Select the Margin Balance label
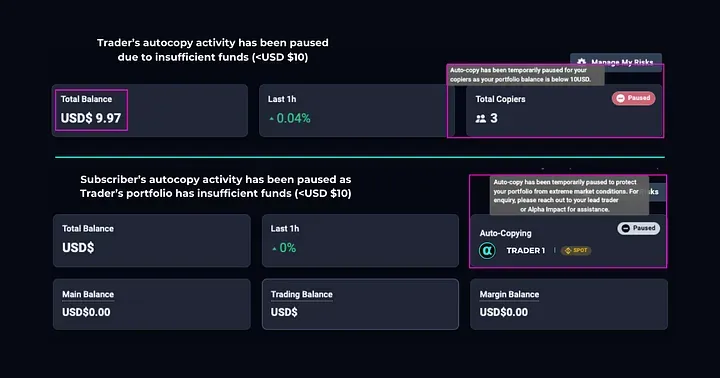720x378 pixels. click(x=509, y=294)
